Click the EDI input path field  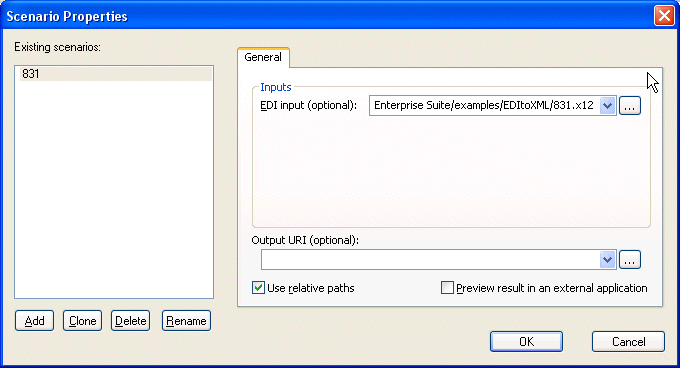484,106
